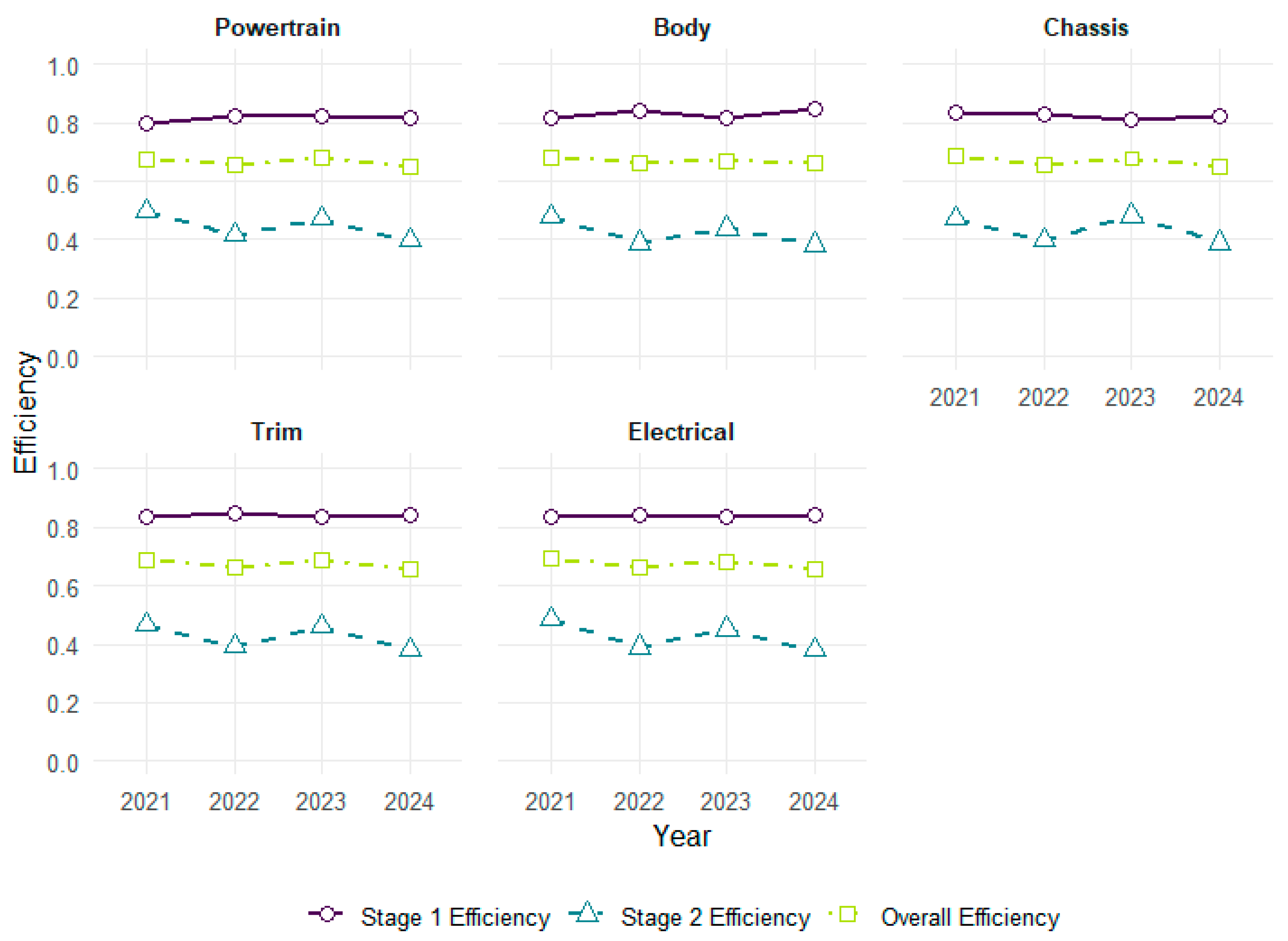Click the Year x-axis title

coord(682,836)
